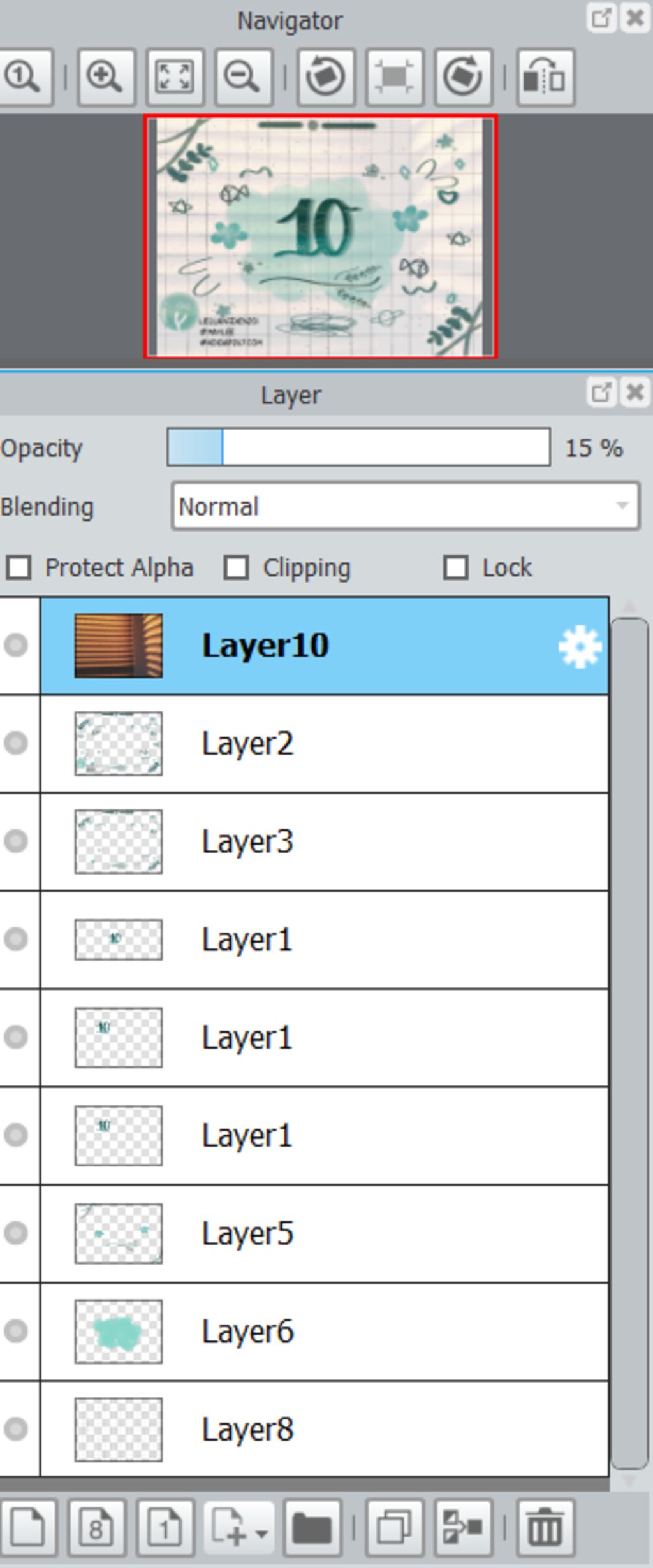Click the zoom in magnifier icon
Image resolution: width=653 pixels, height=1568 pixels.
(x=106, y=77)
